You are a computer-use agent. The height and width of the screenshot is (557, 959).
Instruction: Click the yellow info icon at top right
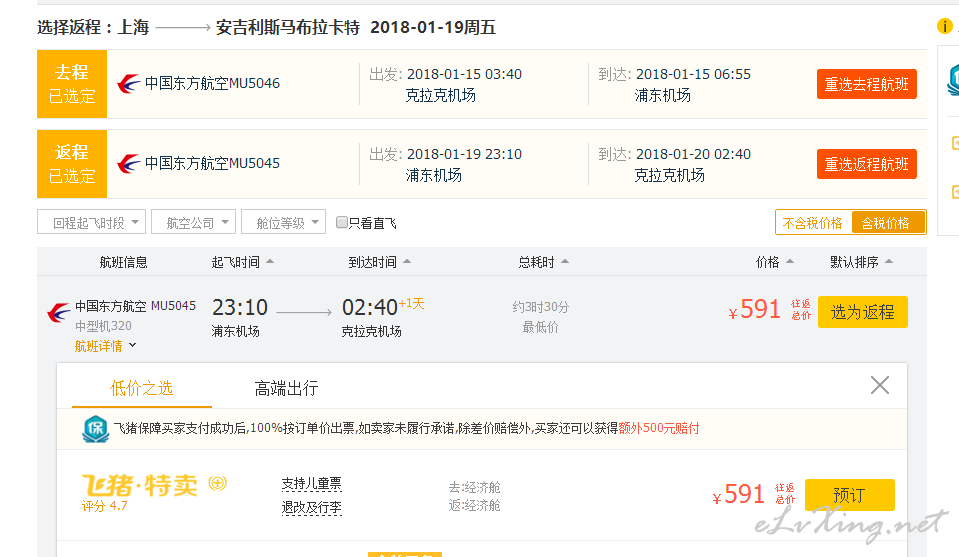point(944,26)
